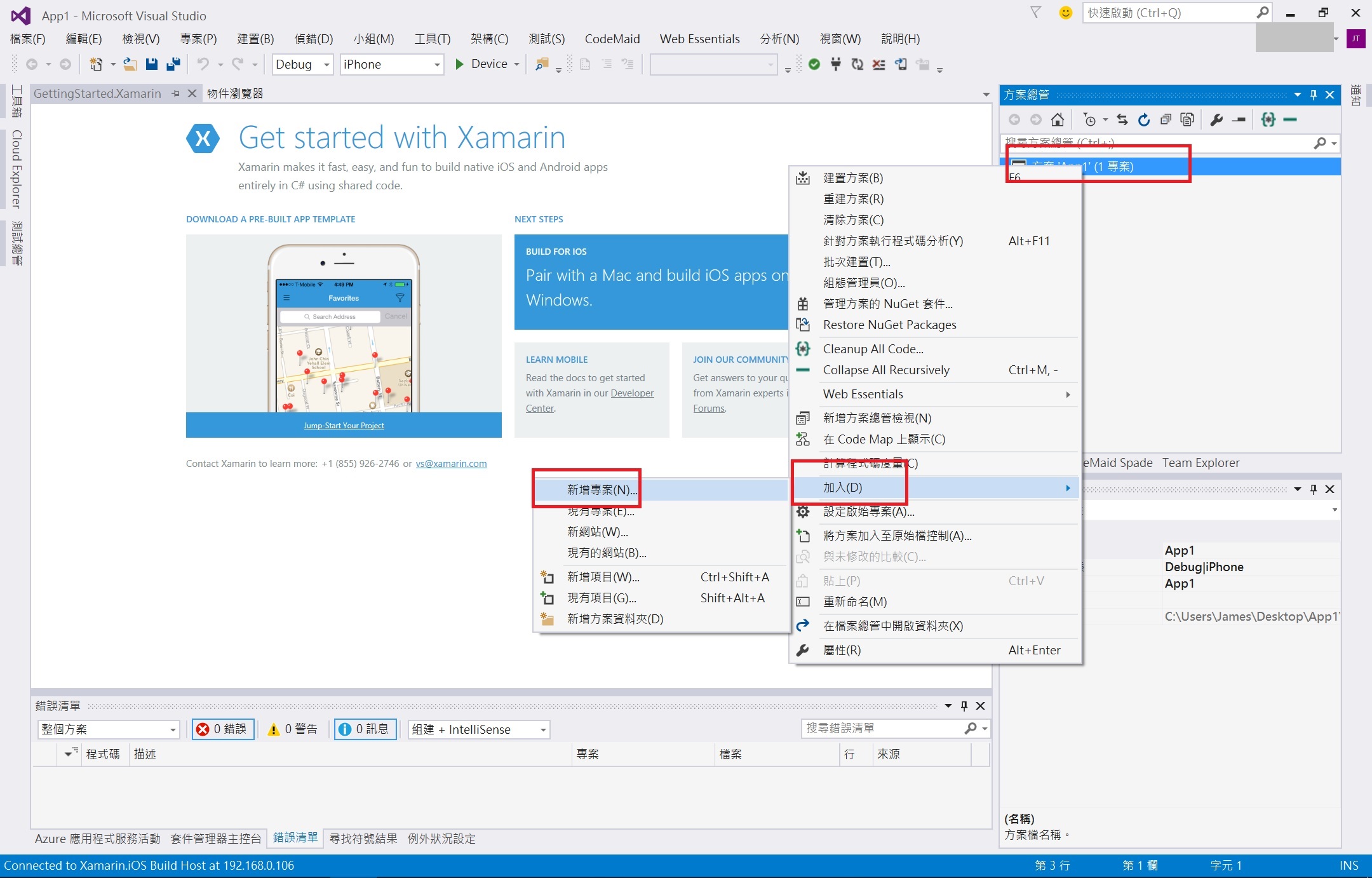
Task: Open 組建 + IntelliSense dropdown
Action: (x=479, y=729)
